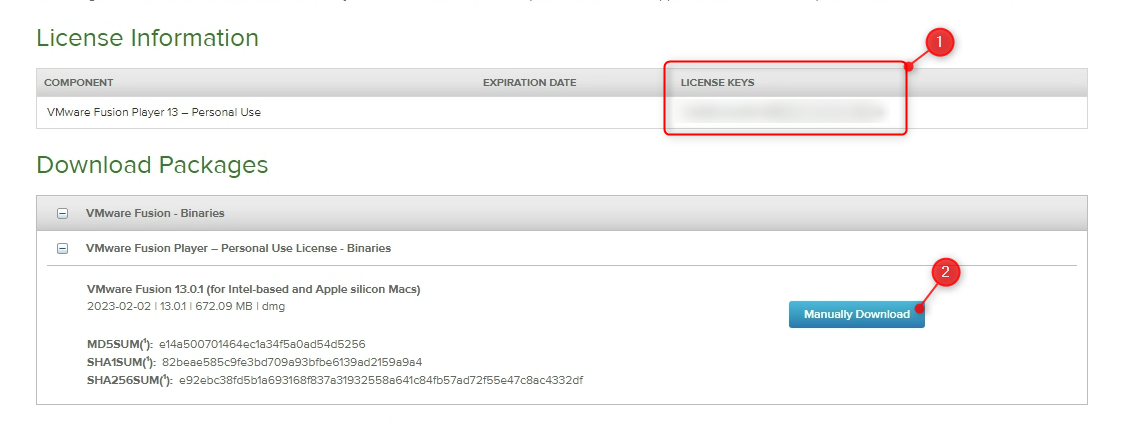Select the VMware Fusion Player 13 – Personal Use row
1123x425 pixels.
coord(154,112)
